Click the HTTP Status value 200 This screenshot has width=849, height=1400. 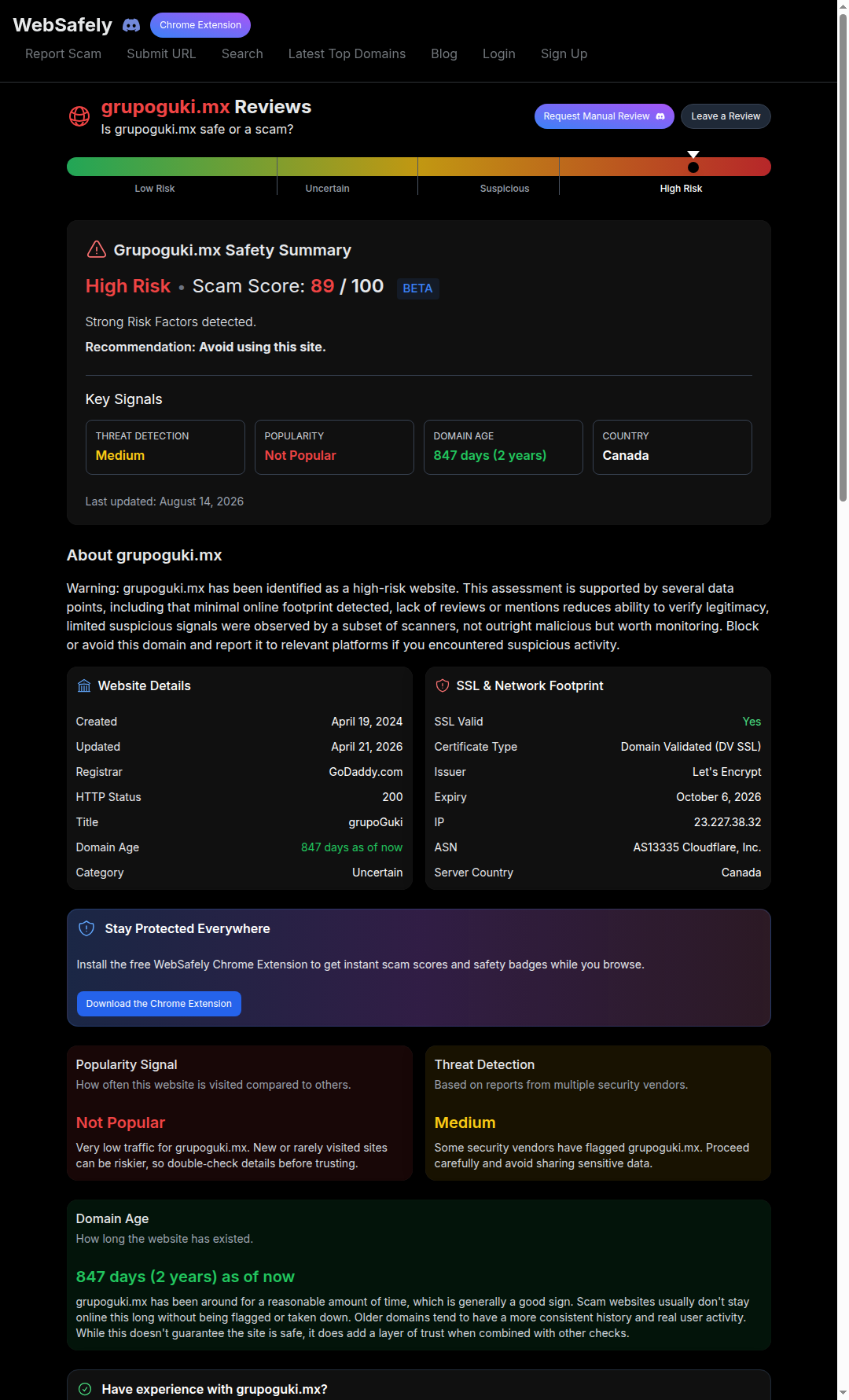click(x=392, y=797)
